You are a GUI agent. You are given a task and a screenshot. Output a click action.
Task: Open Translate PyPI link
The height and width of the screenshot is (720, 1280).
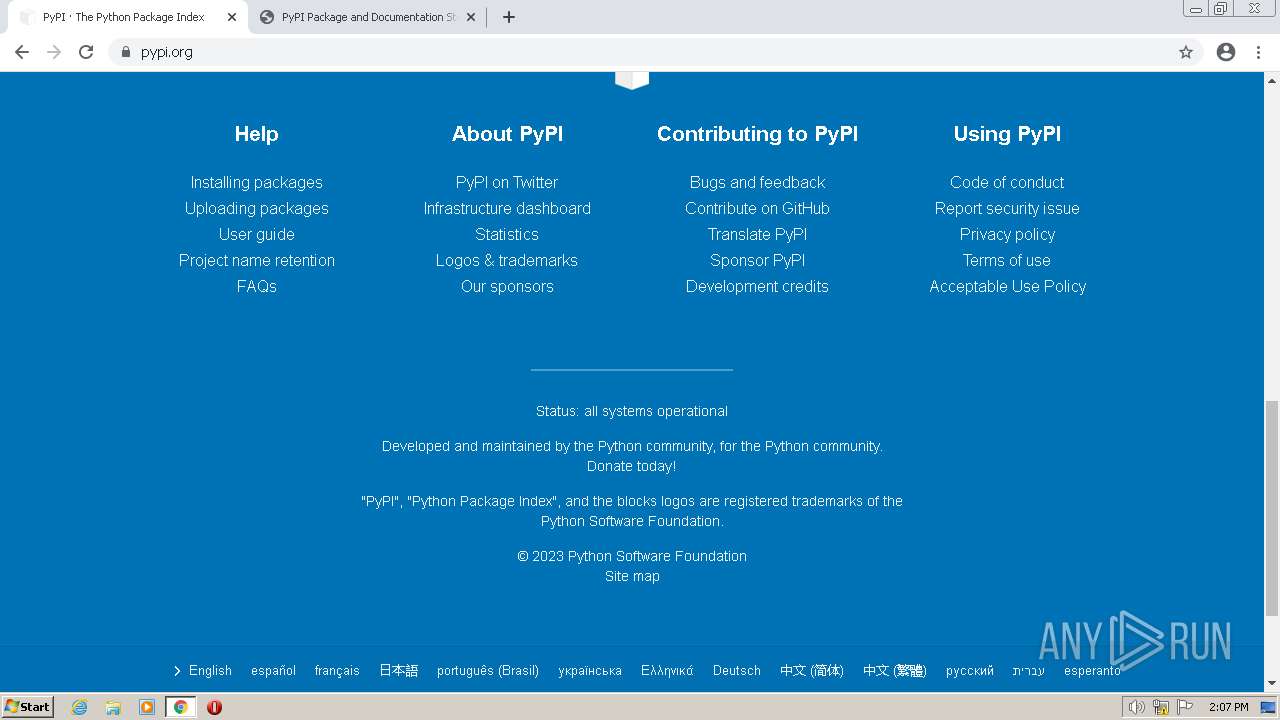pyautogui.click(x=757, y=234)
